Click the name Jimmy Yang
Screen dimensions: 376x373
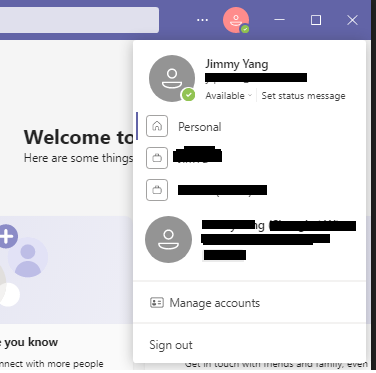[236, 64]
